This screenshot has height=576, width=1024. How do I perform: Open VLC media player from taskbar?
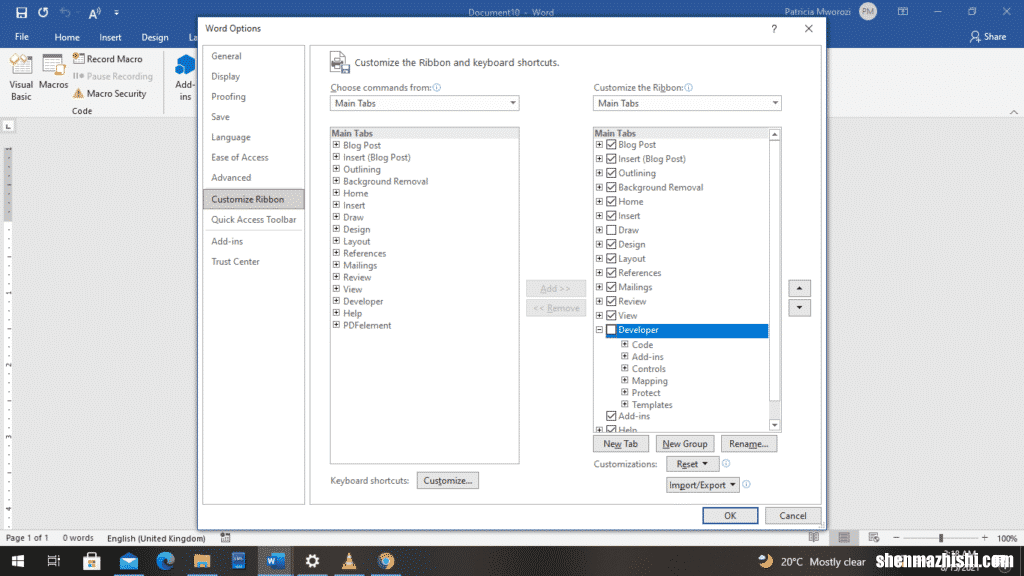click(349, 561)
